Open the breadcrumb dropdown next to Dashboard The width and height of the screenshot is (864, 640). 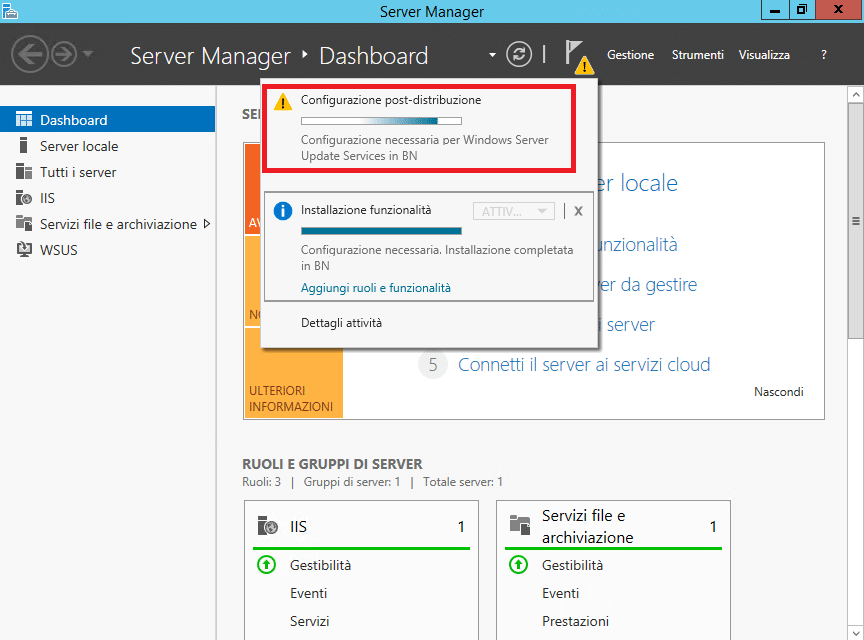[x=492, y=55]
